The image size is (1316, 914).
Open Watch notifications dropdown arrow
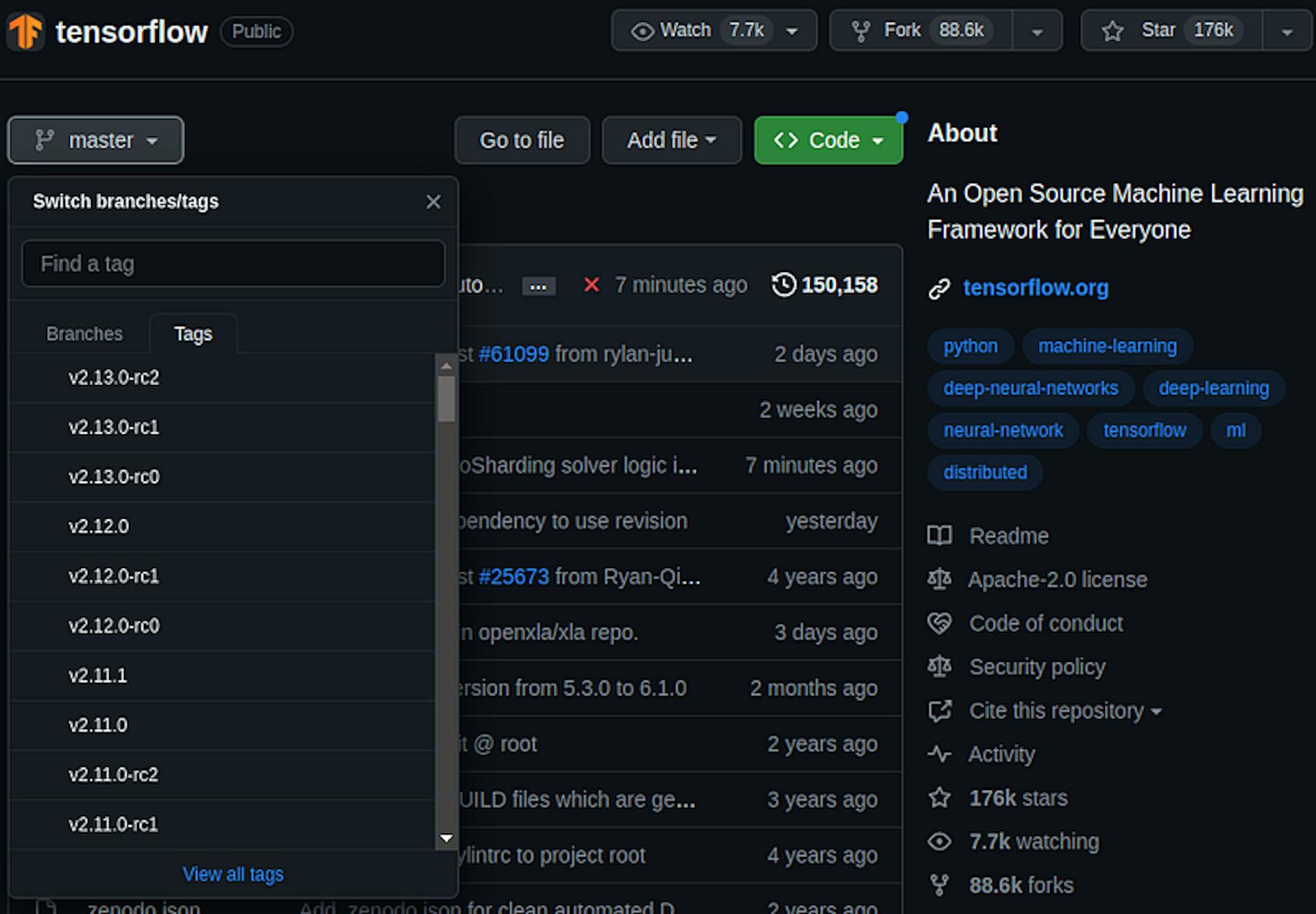[792, 32]
